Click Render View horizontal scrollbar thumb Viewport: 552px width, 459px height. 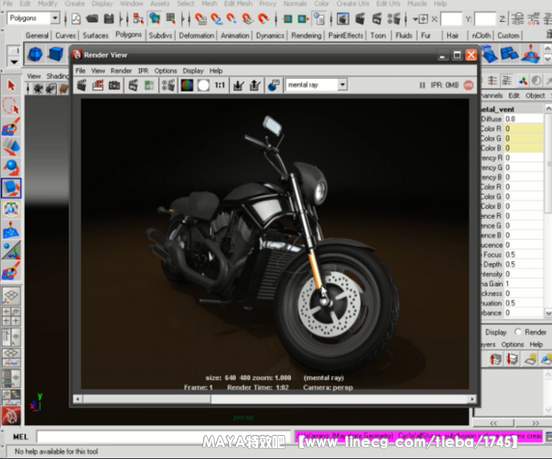(147, 399)
